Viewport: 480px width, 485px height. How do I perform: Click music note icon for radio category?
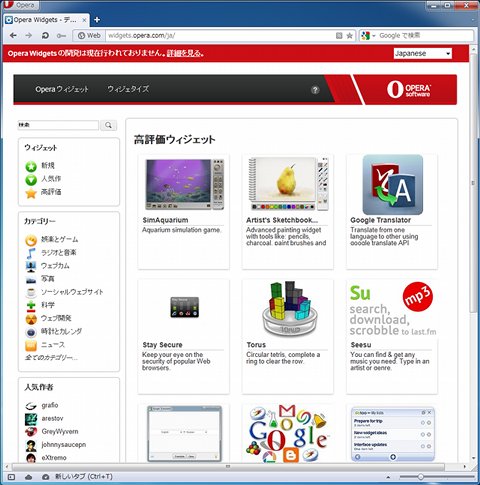click(31, 253)
